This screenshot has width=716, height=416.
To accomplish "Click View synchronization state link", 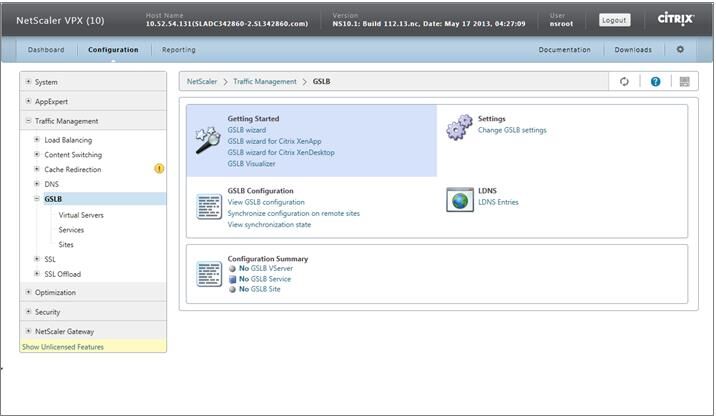I will (269, 225).
